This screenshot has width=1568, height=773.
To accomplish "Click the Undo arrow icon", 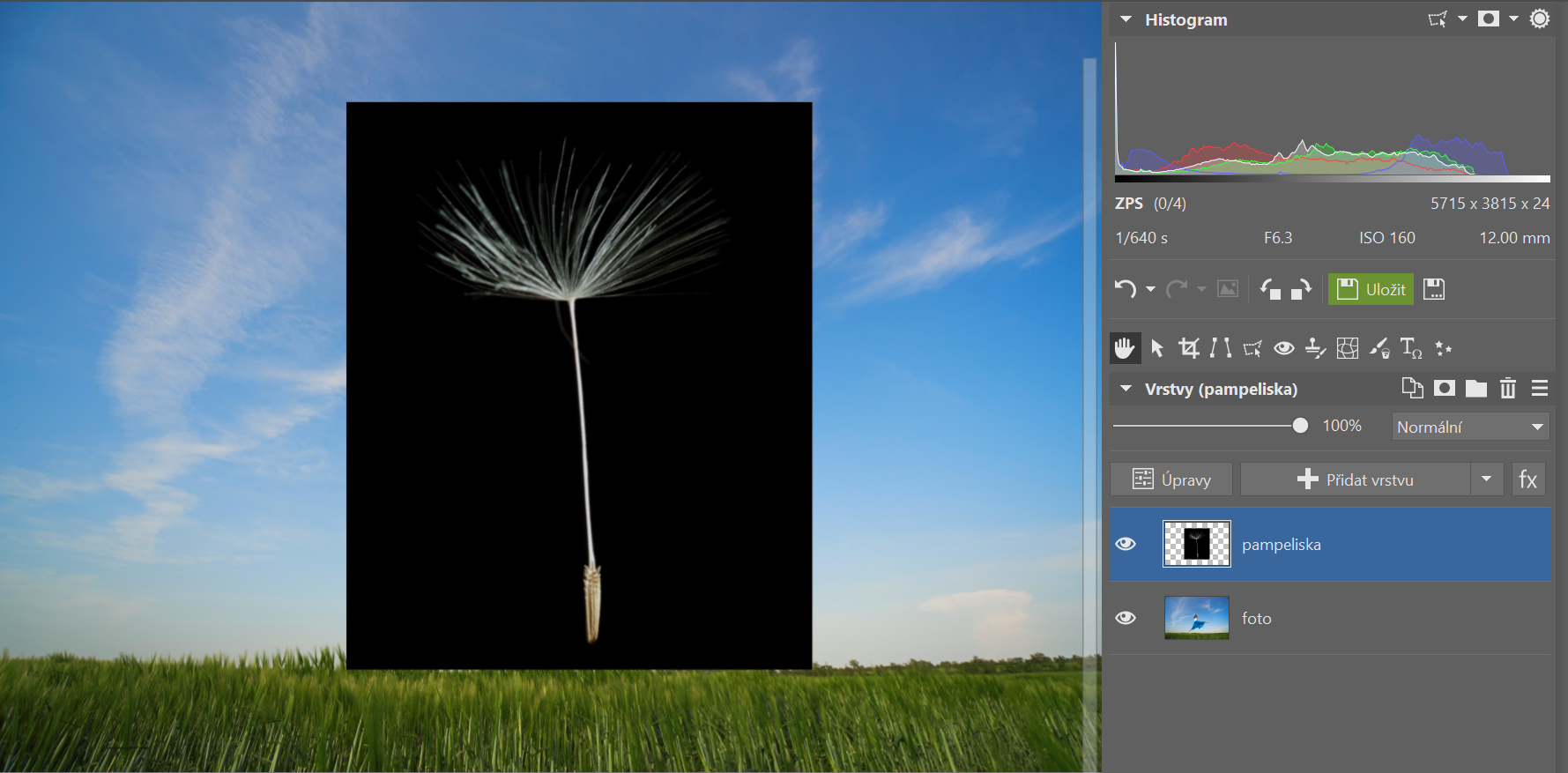I will click(1125, 289).
